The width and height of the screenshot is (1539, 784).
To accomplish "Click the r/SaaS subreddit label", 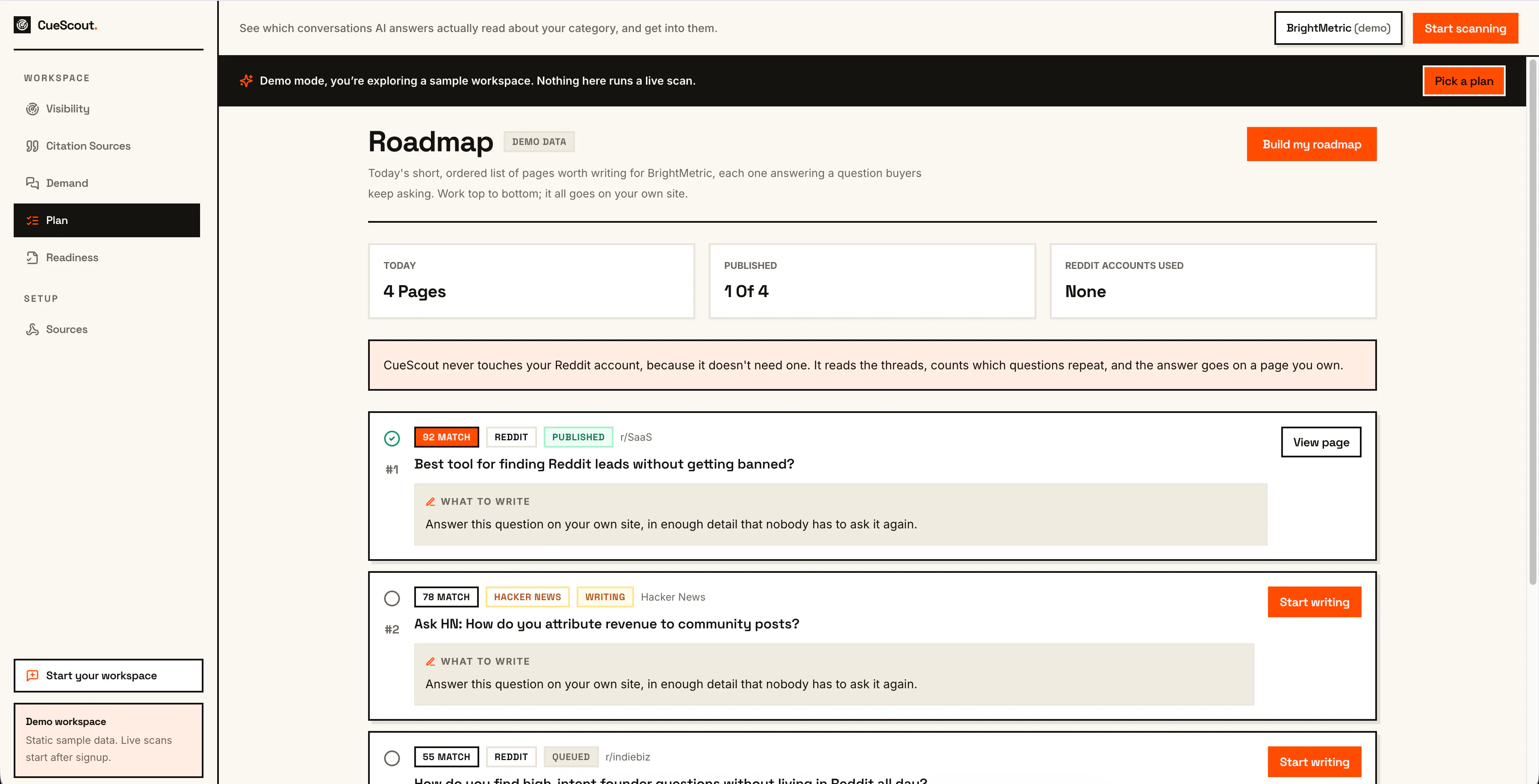I will click(636, 437).
